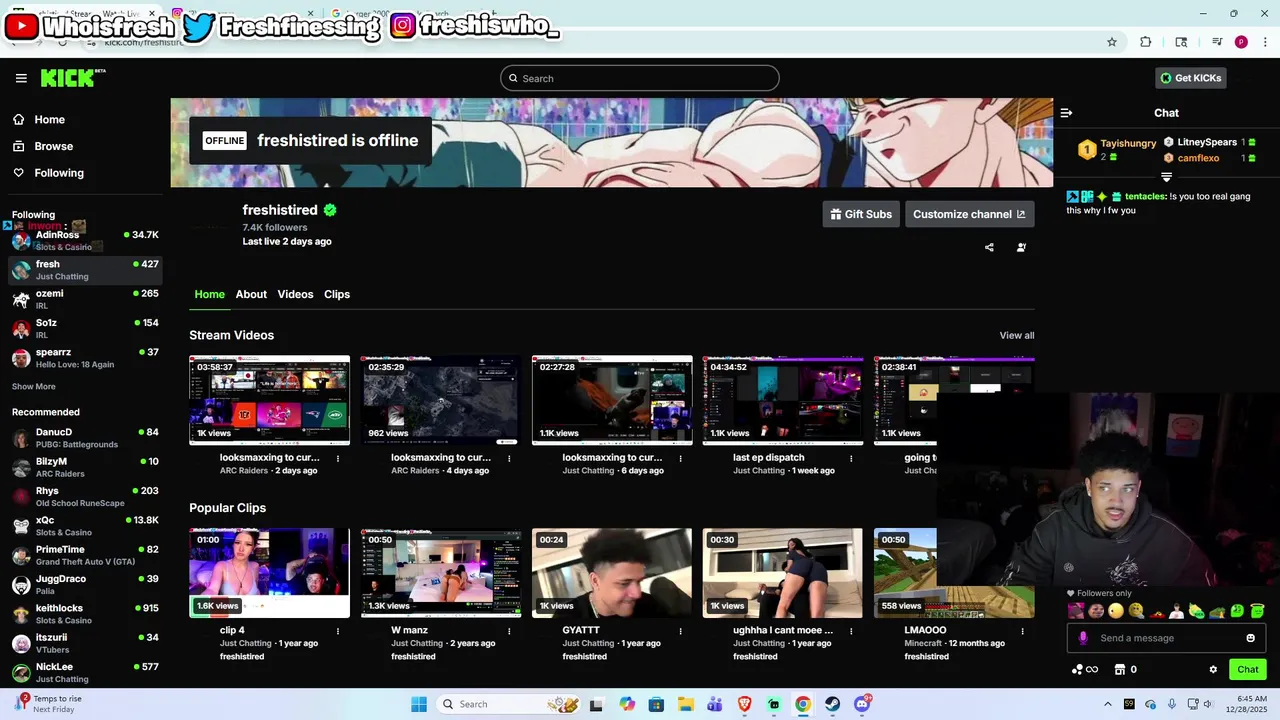Open Chrome three-dot menu
Screen dimensions: 1280x720
click(1265, 42)
